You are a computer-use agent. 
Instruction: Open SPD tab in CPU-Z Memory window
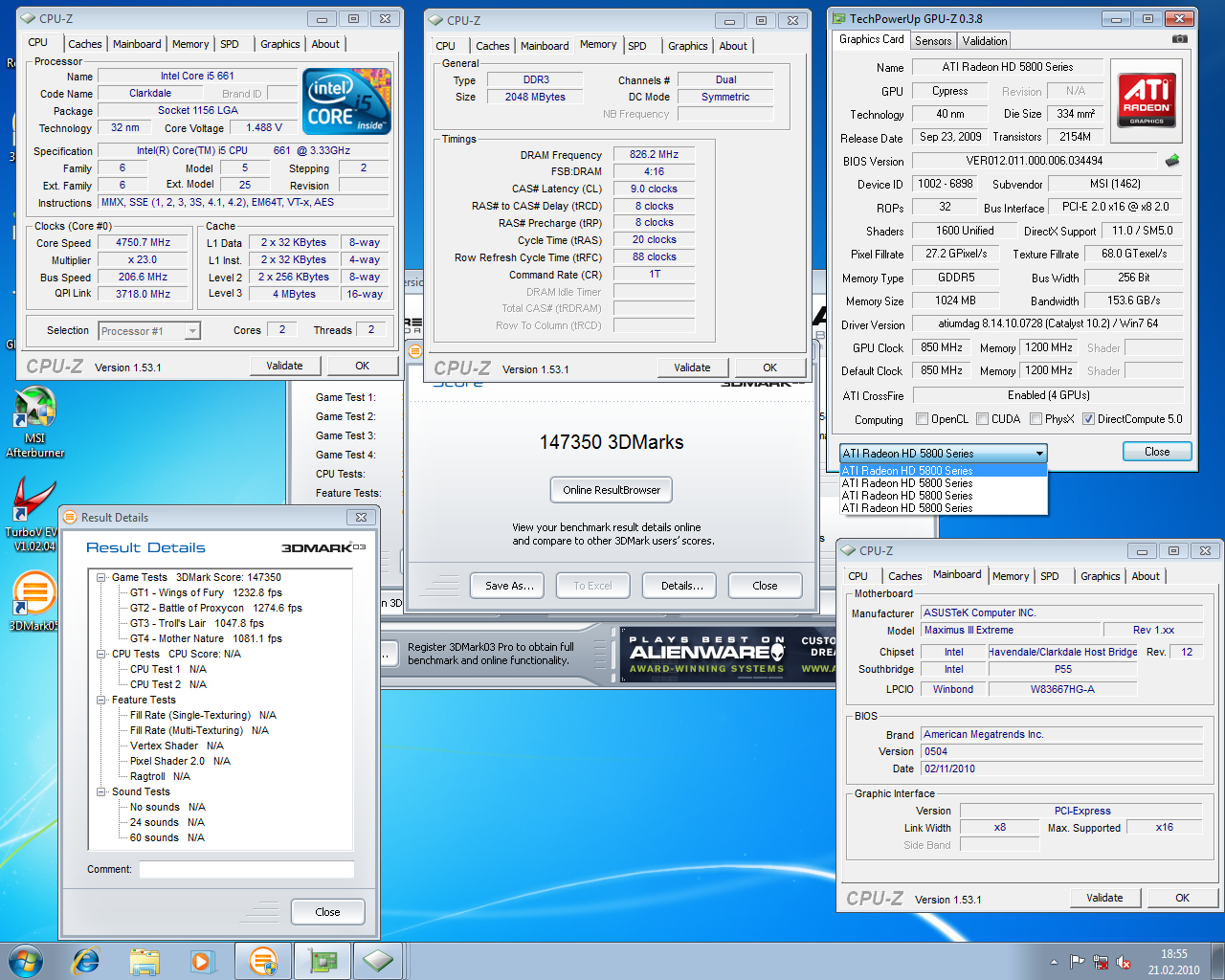(x=637, y=46)
